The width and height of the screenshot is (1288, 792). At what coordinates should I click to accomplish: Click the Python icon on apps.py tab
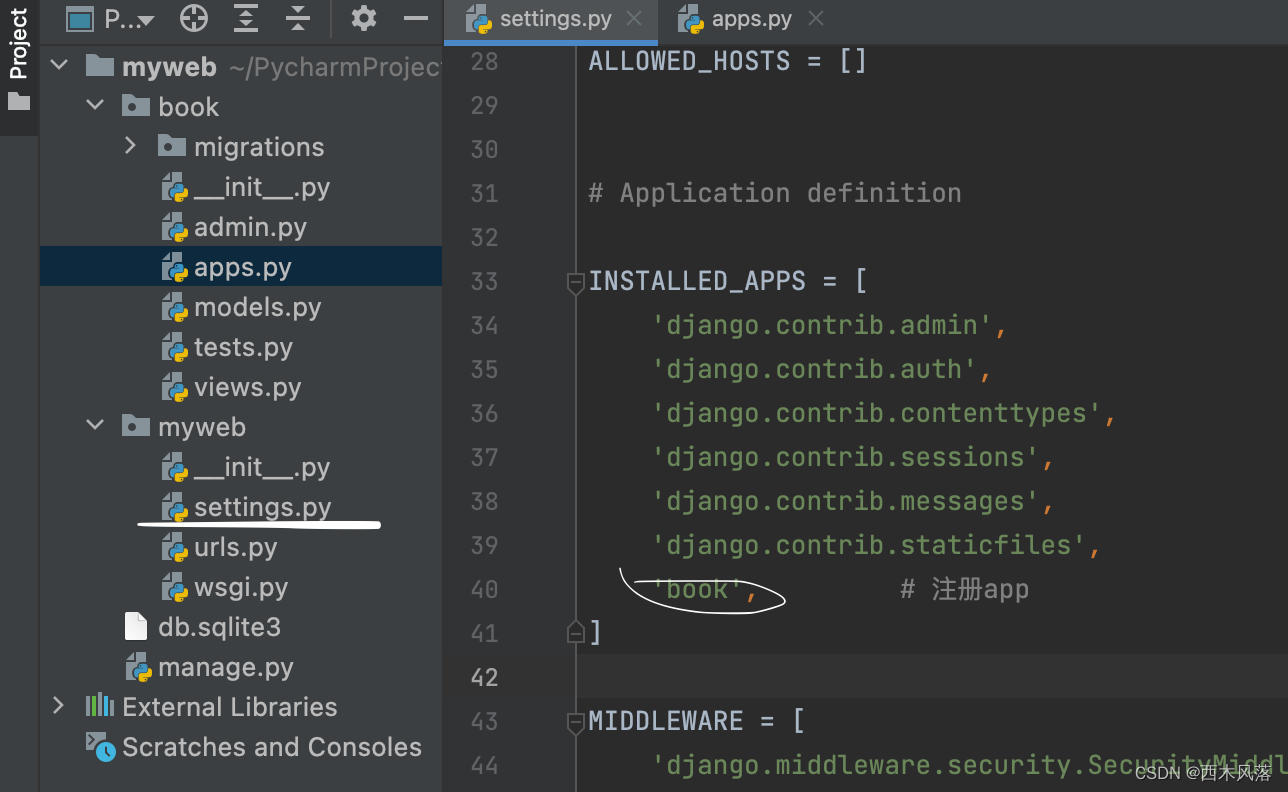(x=690, y=17)
